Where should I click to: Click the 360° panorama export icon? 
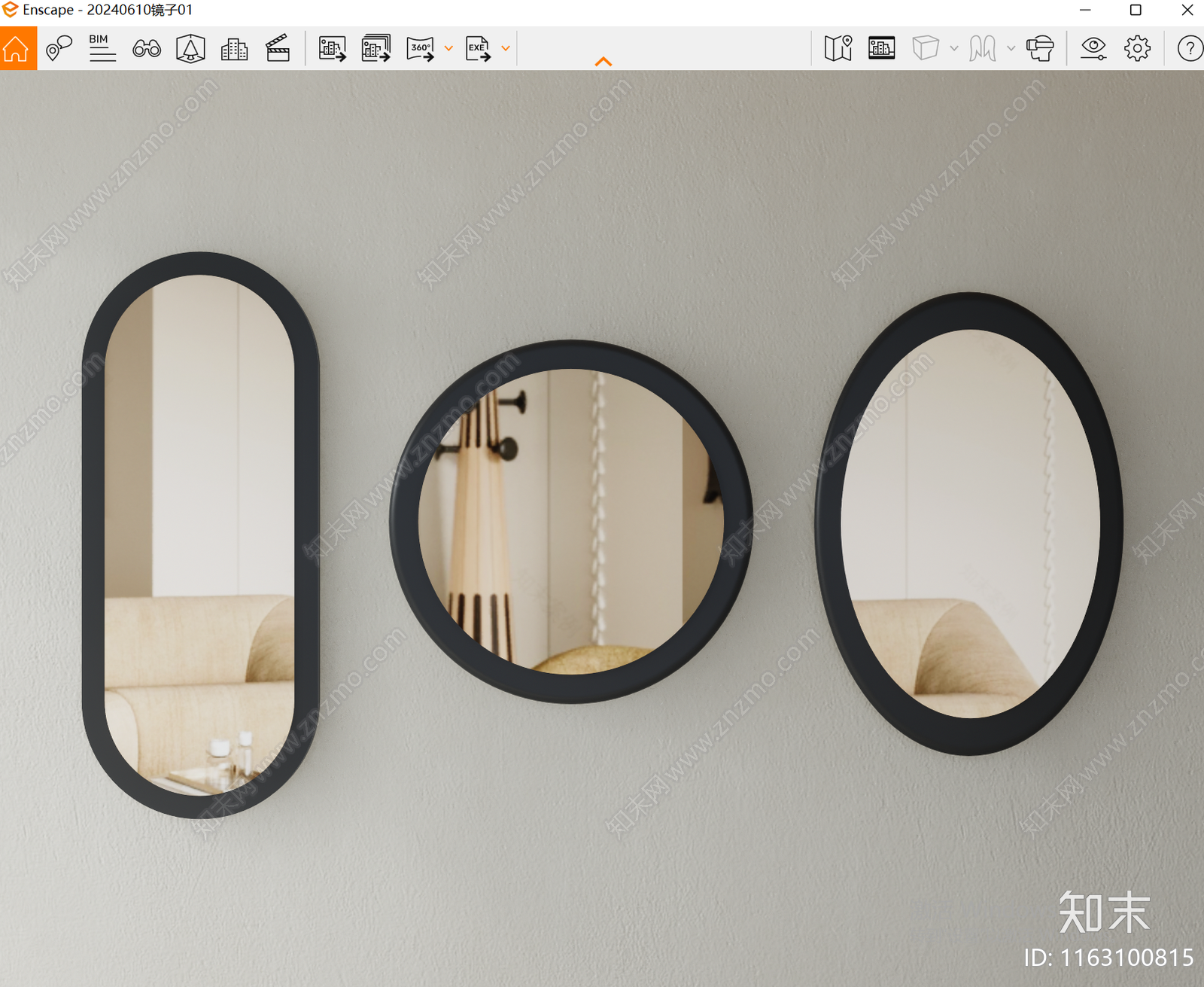[x=421, y=49]
